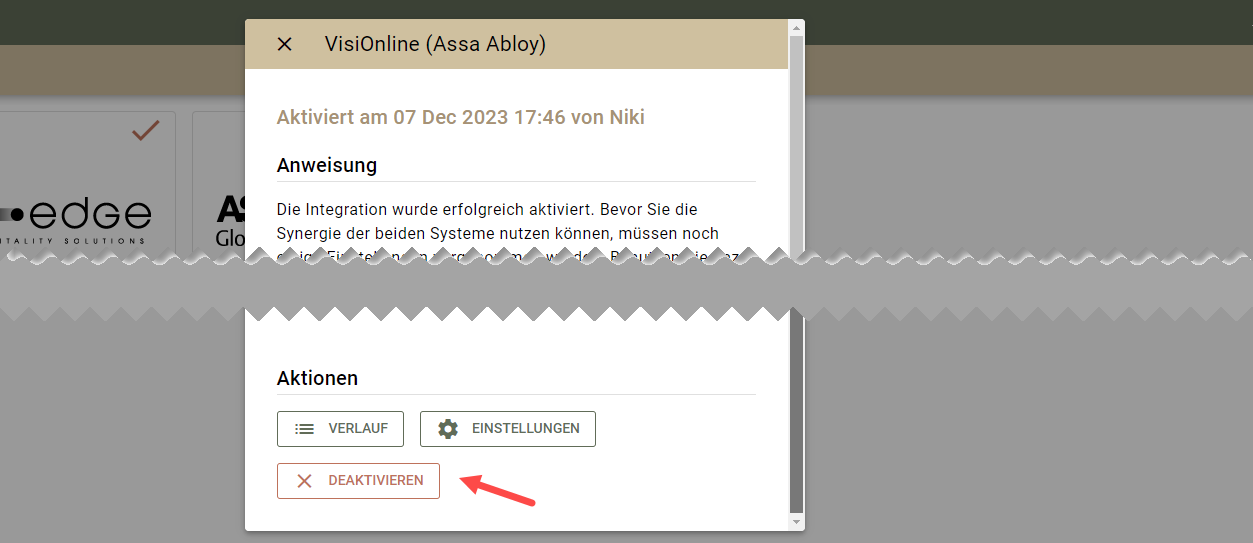Click the Anweisung heading

coord(327,165)
